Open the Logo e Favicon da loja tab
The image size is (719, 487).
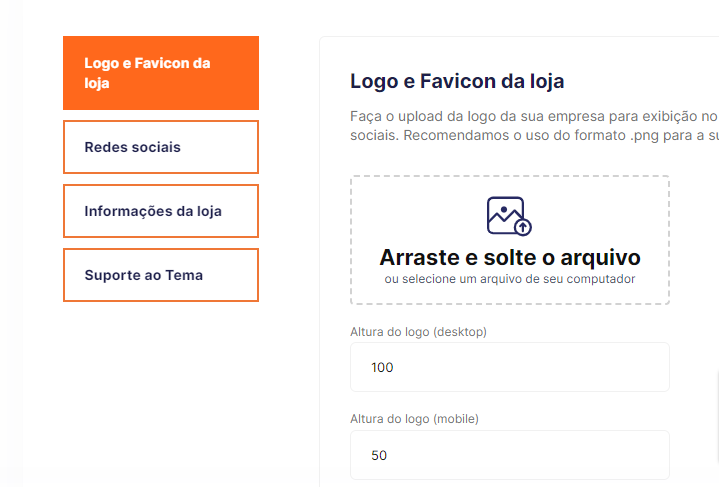coord(160,73)
